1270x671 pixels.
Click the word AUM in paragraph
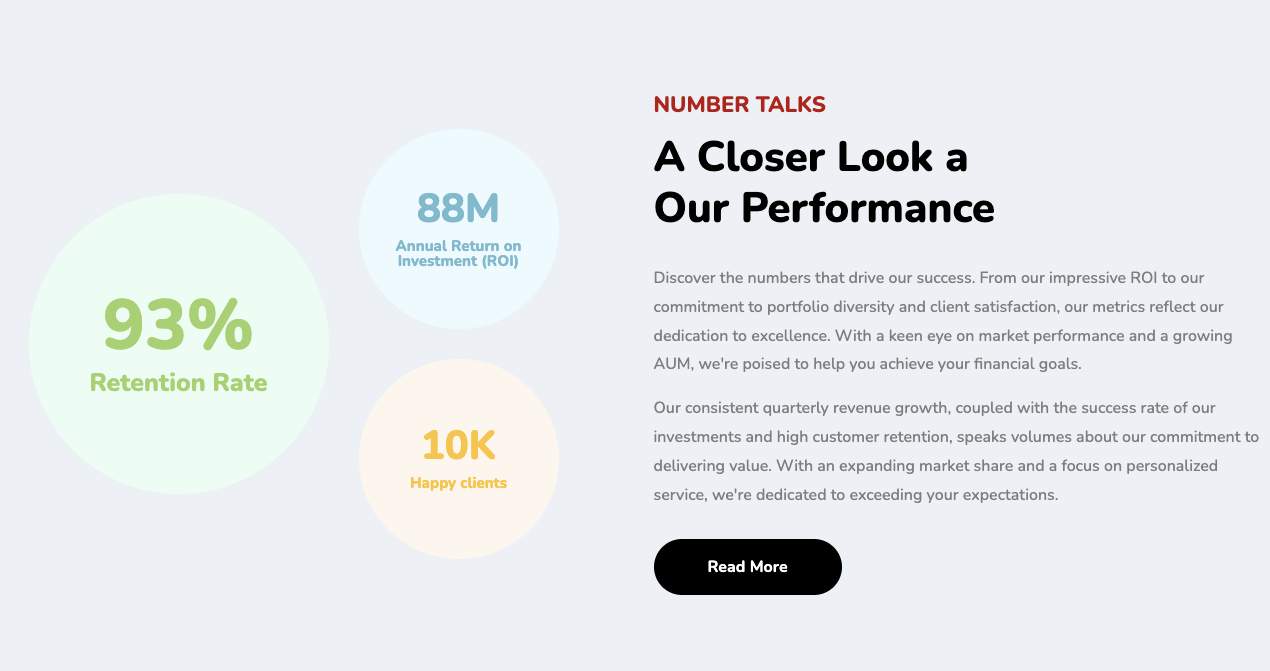click(672, 364)
